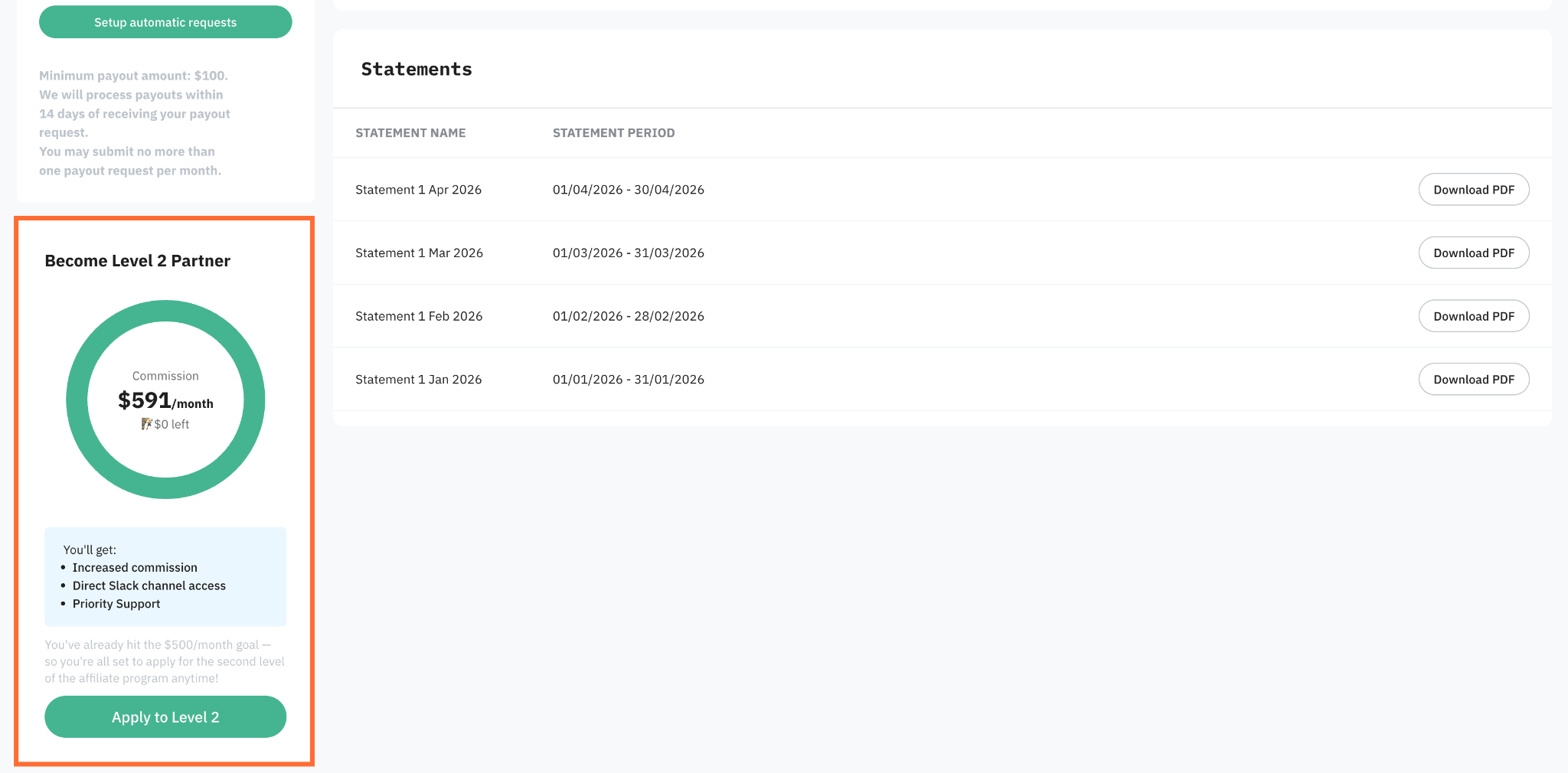This screenshot has width=1568, height=773.
Task: Apply to Level 2 partner program
Action: [165, 717]
